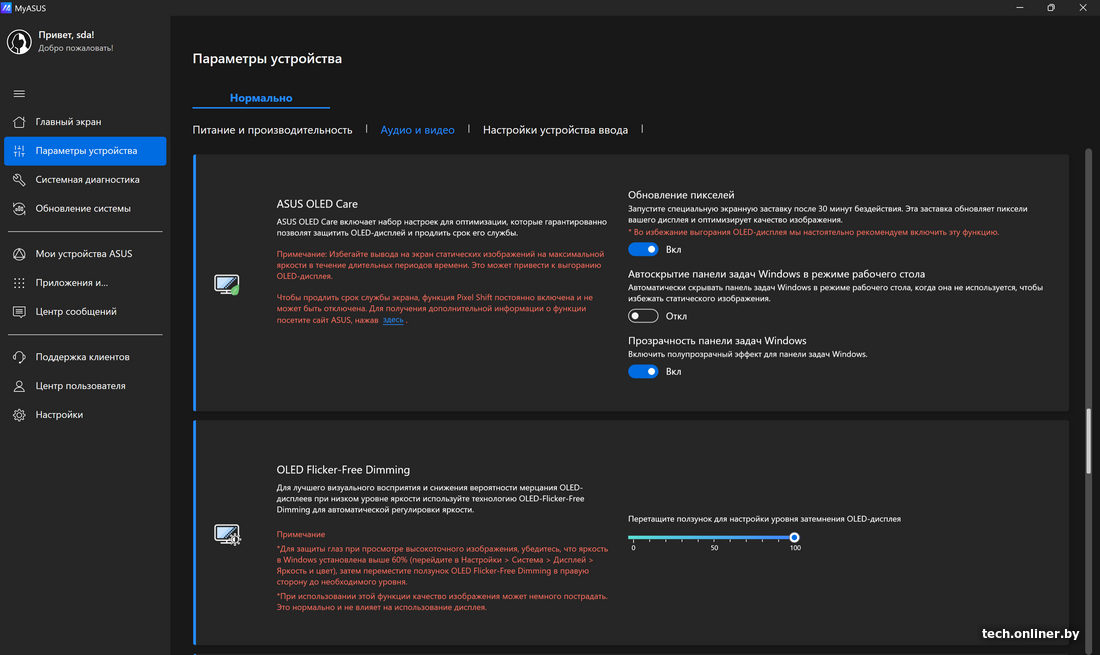The height and width of the screenshot is (655, 1100).
Task: Click the OLED Flicker-Free Dimming display icon
Action: click(227, 534)
